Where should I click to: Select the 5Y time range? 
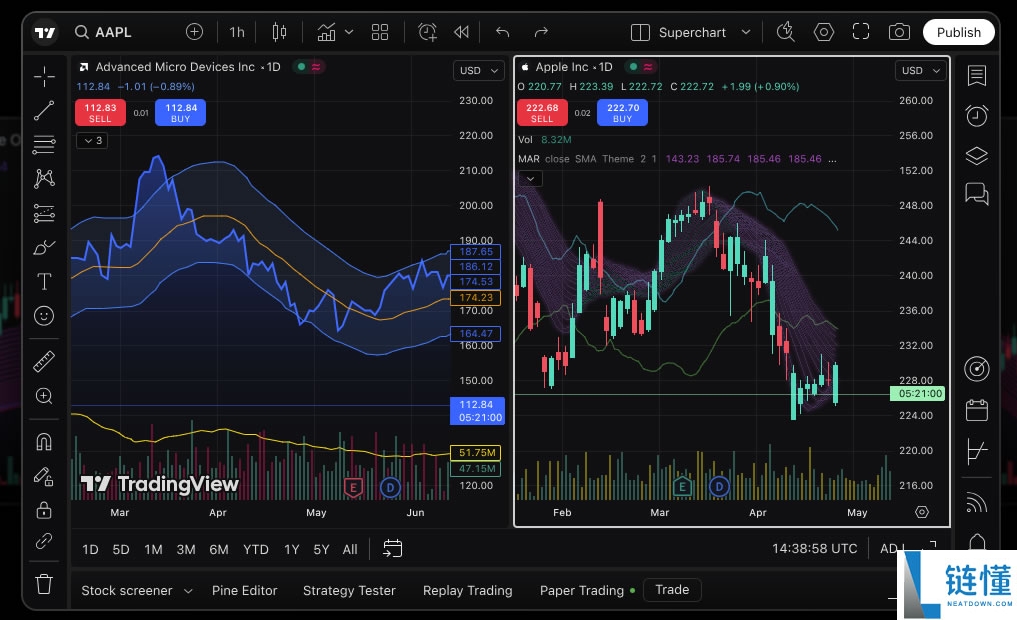pyautogui.click(x=321, y=549)
